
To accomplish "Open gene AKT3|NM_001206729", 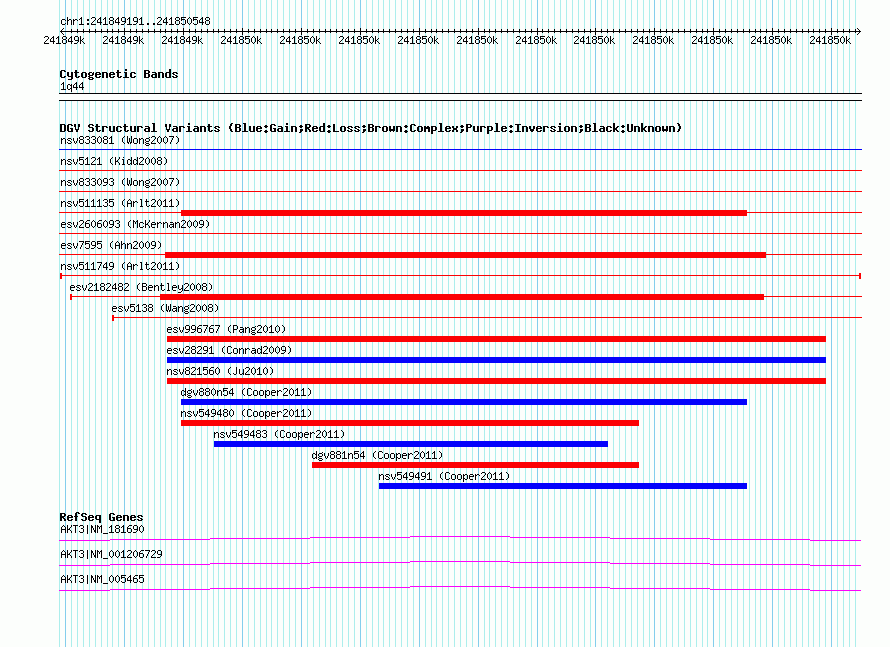I will 111,554.
